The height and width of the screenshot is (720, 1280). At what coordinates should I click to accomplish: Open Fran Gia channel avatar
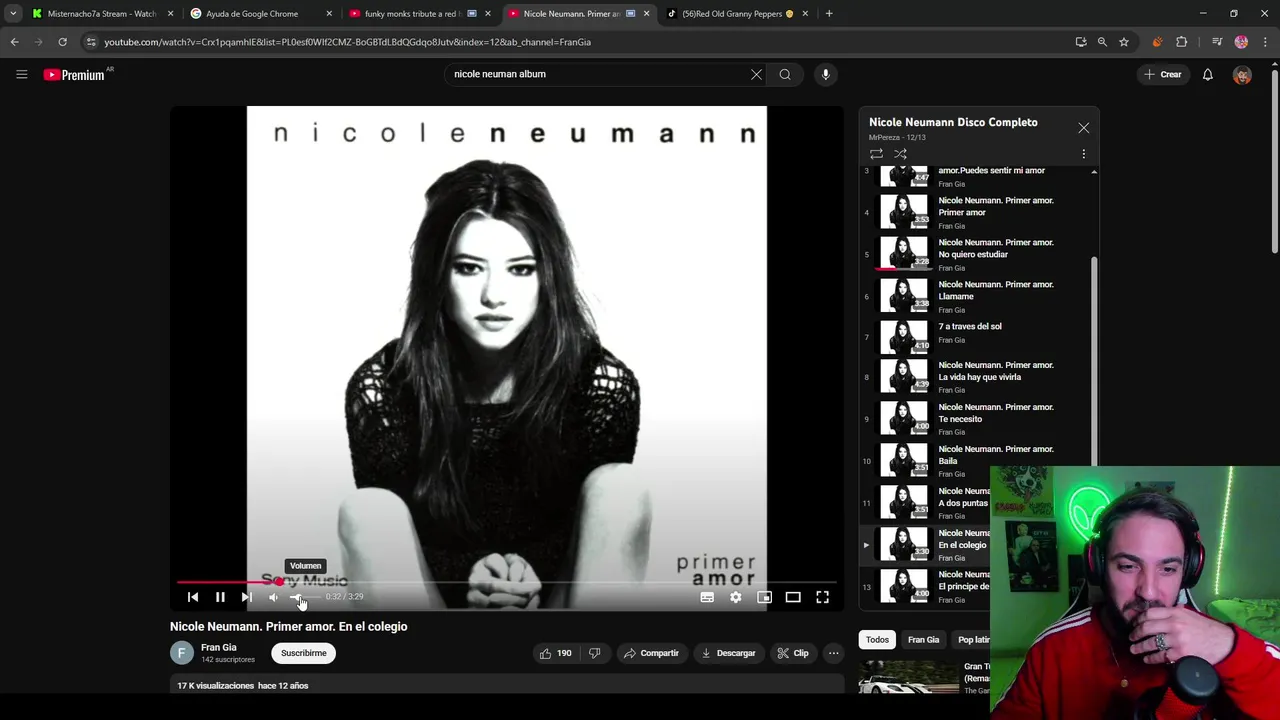pyautogui.click(x=182, y=653)
